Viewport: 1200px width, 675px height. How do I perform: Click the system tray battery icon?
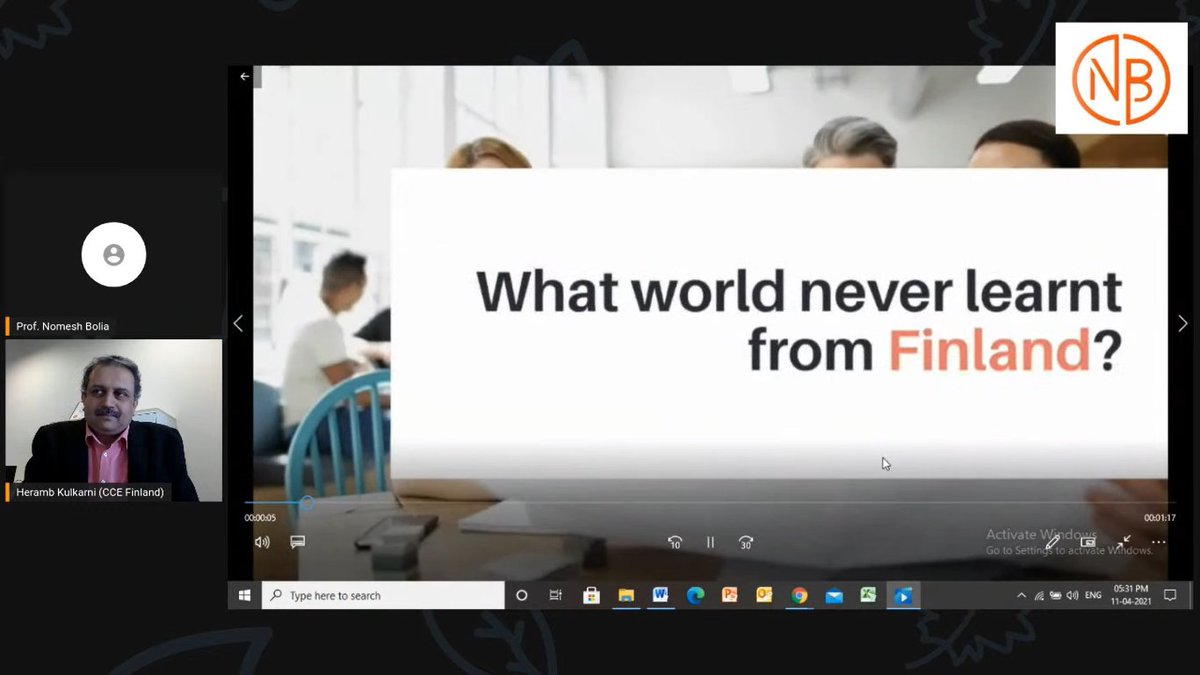1055,595
